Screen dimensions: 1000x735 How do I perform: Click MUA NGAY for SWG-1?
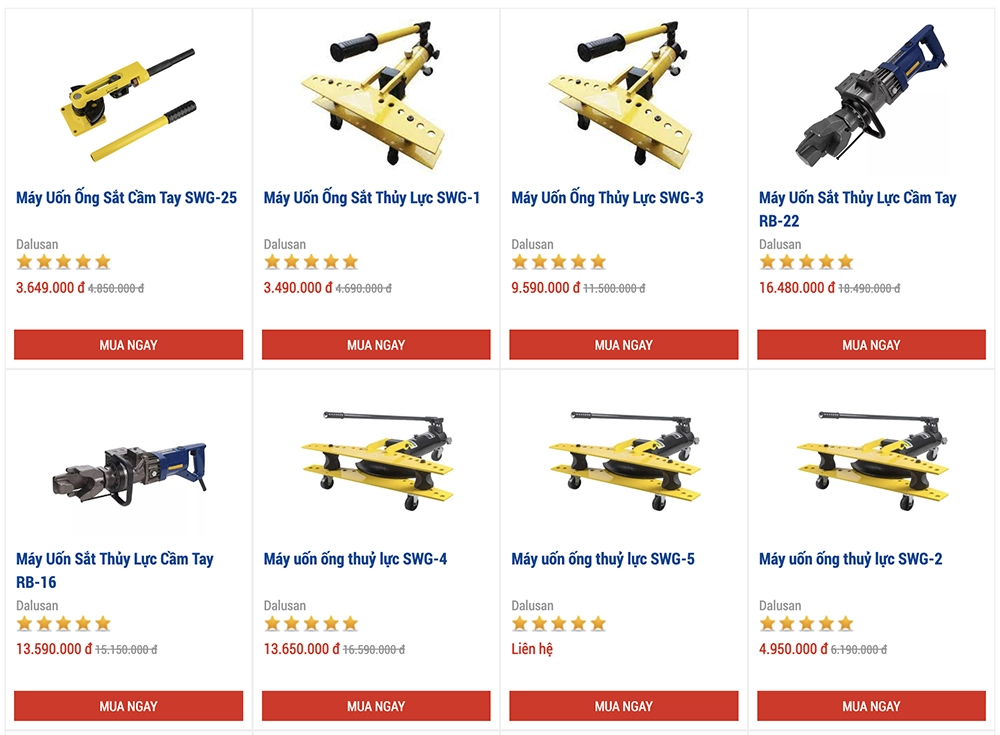click(x=376, y=345)
